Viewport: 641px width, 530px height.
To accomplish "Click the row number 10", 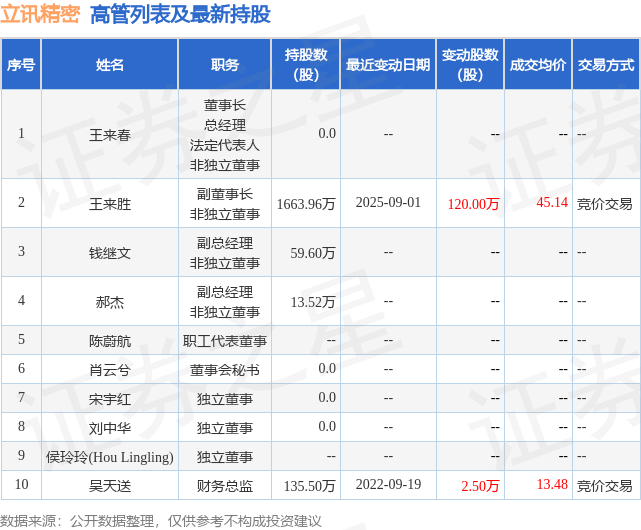I will 21,484.
